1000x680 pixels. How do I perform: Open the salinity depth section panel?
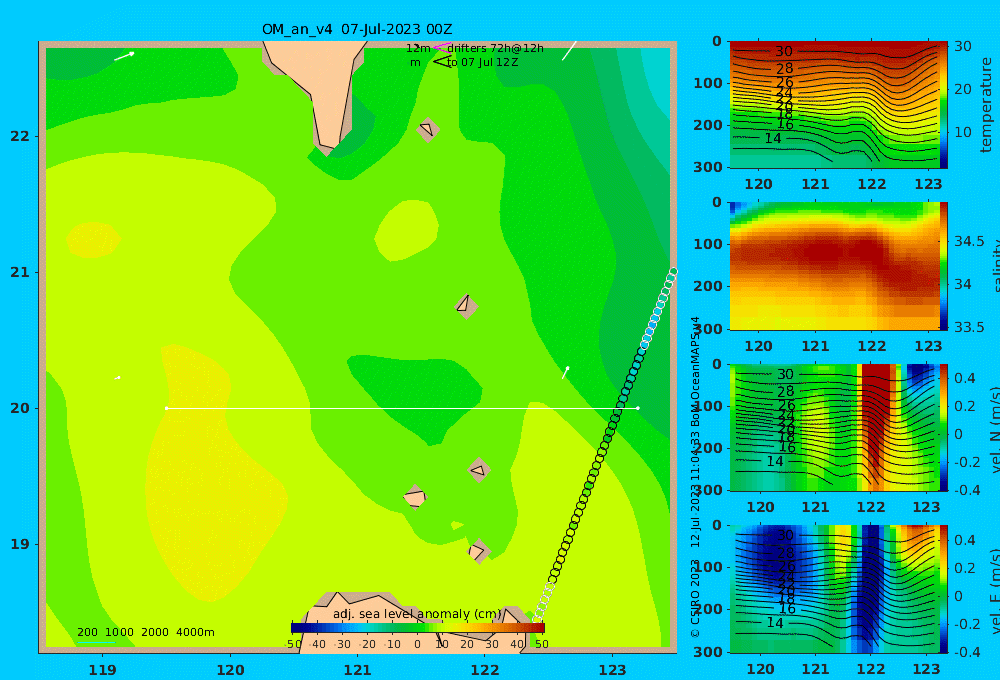(834, 266)
